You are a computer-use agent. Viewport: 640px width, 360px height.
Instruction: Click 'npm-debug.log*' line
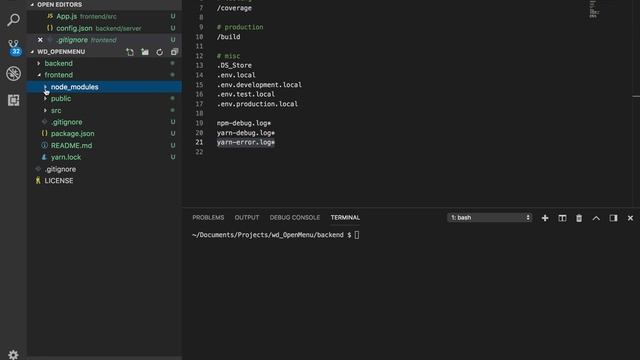pos(244,123)
